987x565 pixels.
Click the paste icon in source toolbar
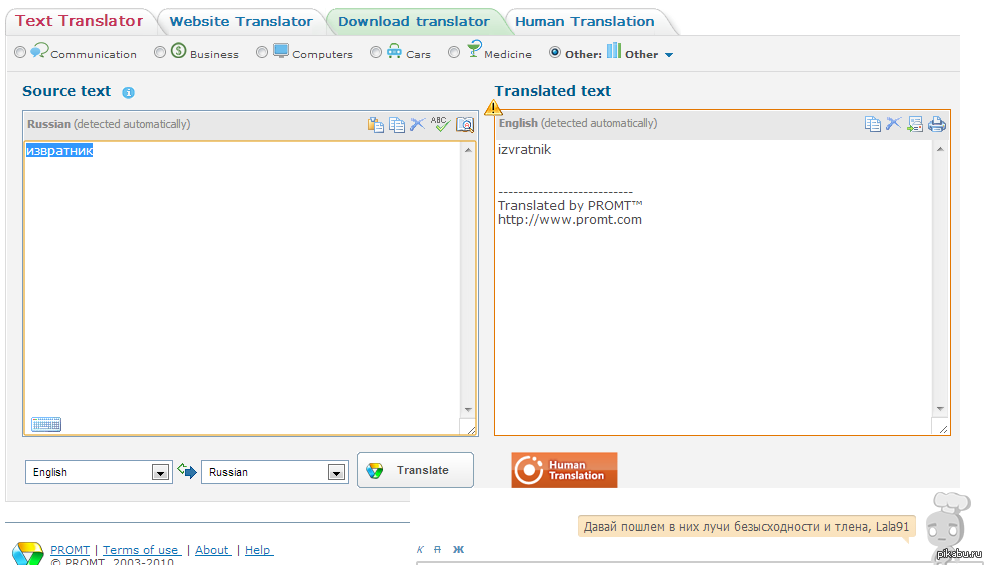[x=376, y=124]
